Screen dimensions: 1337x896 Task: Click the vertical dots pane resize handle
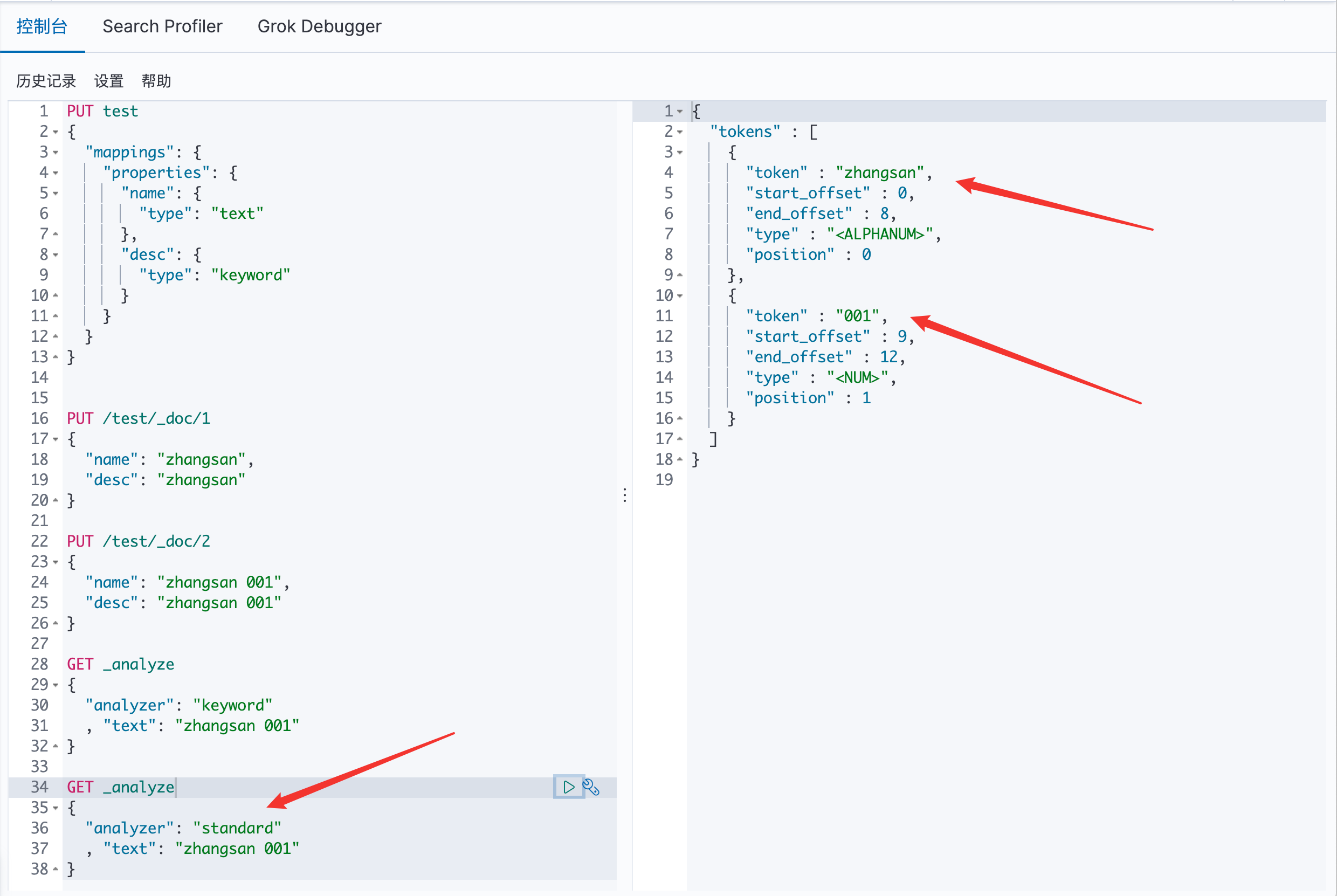pyautogui.click(x=624, y=495)
